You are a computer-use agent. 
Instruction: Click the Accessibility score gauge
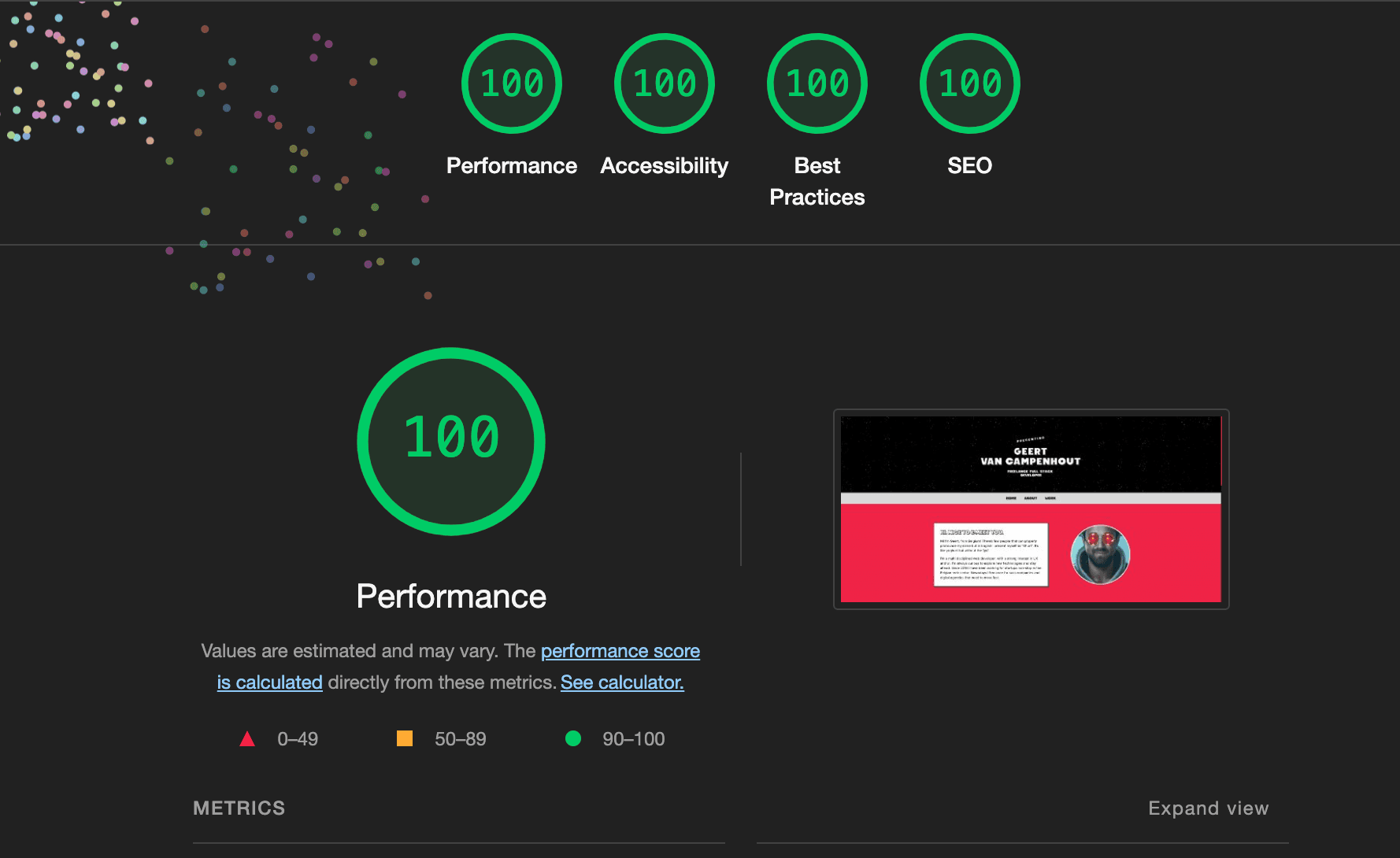pos(664,83)
